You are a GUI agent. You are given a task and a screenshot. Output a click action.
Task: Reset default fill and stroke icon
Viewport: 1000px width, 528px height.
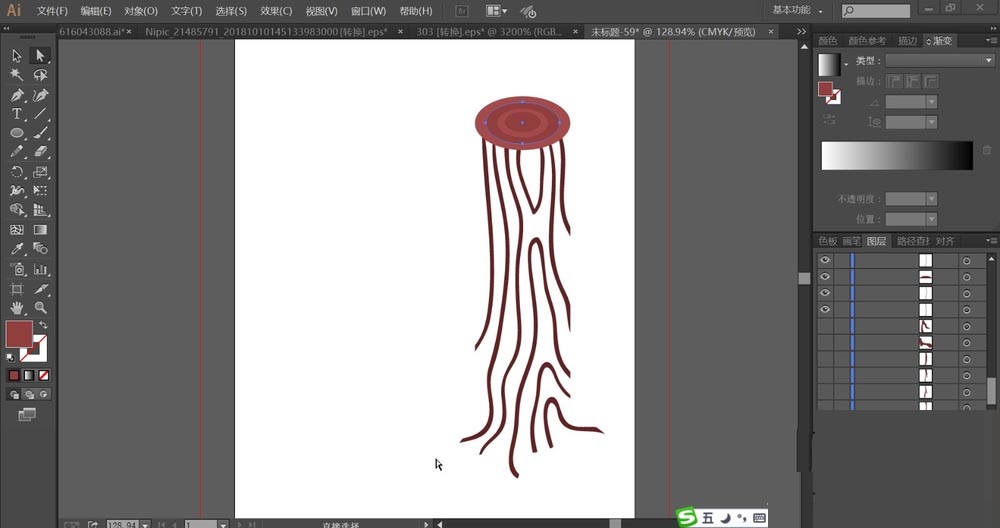pyautogui.click(x=10, y=357)
